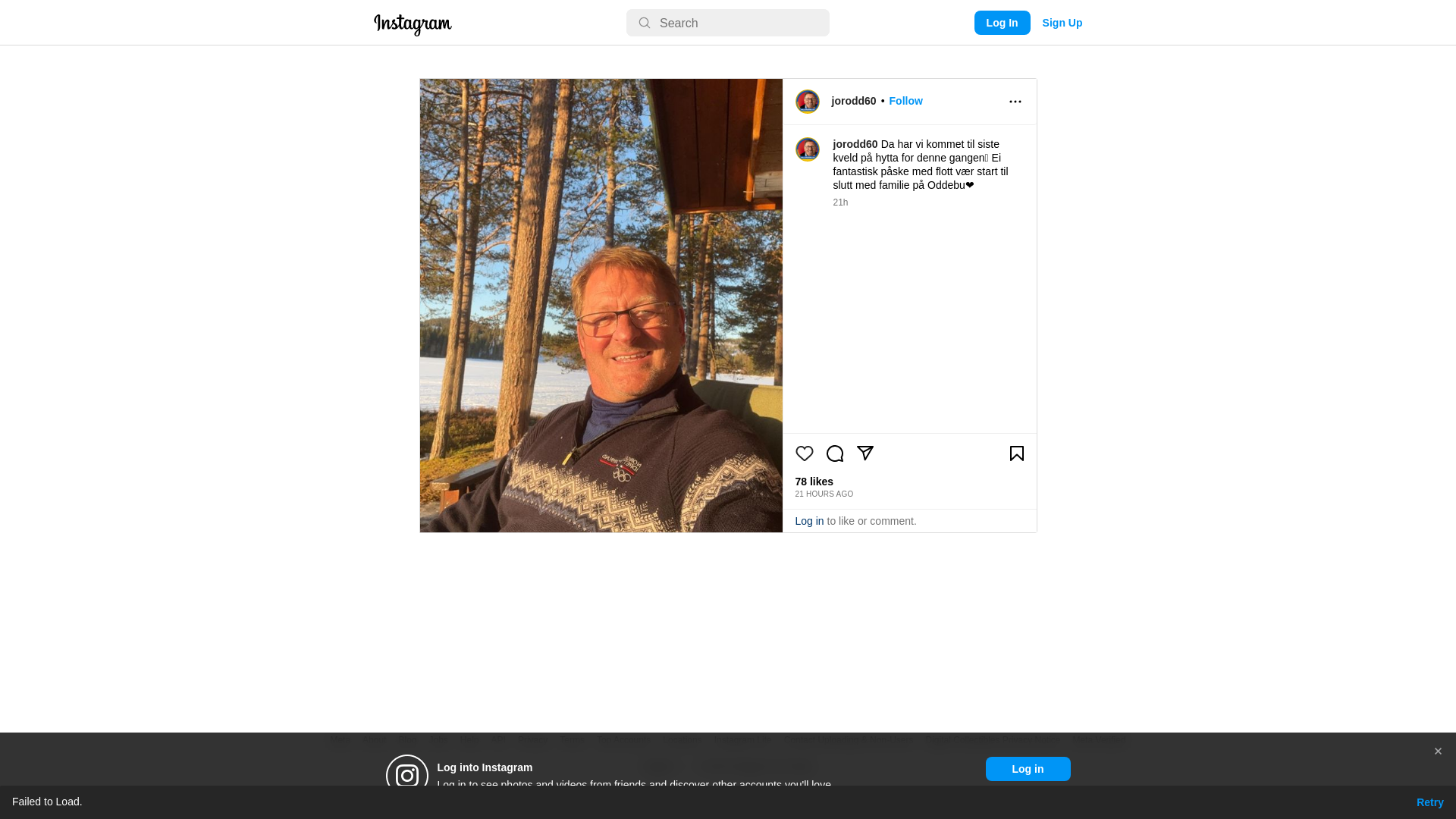This screenshot has width=1456, height=819.
Task: Open jorodd60 username in the caption
Action: click(x=855, y=144)
